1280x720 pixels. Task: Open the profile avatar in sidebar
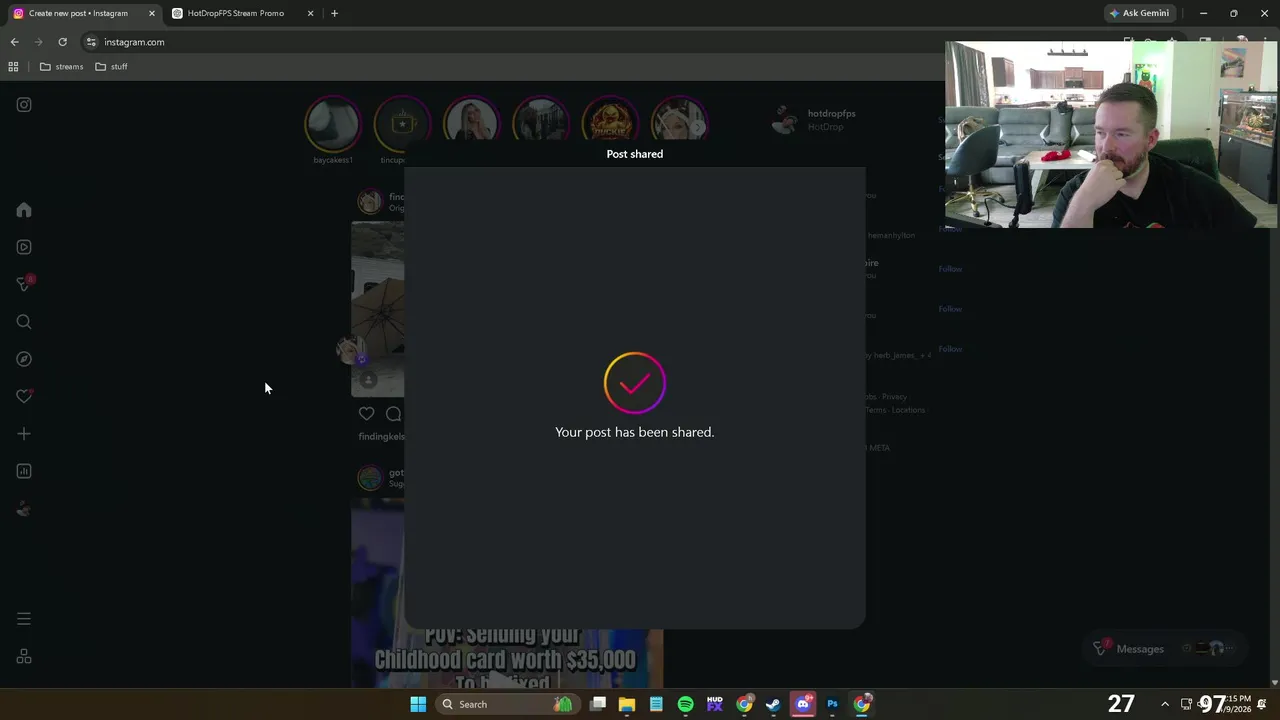click(24, 509)
